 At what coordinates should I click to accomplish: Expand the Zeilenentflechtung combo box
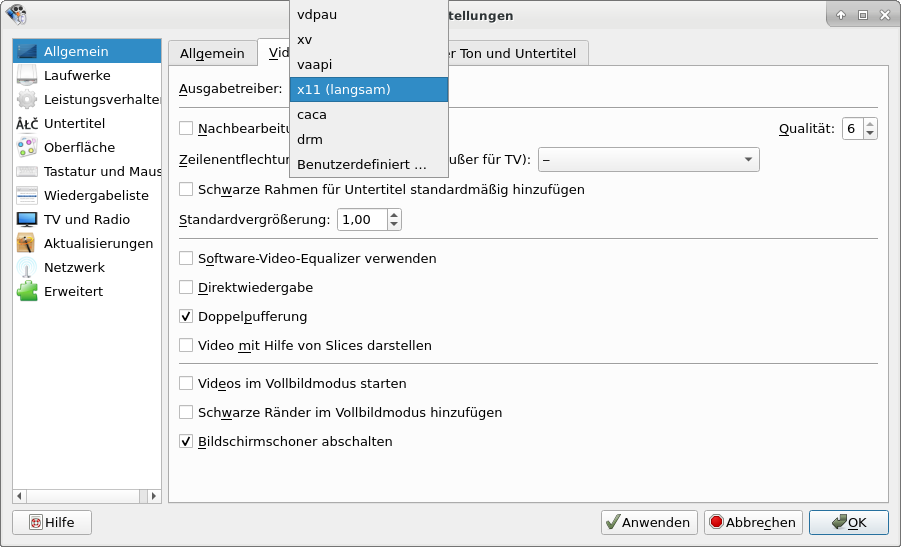[x=648, y=160]
